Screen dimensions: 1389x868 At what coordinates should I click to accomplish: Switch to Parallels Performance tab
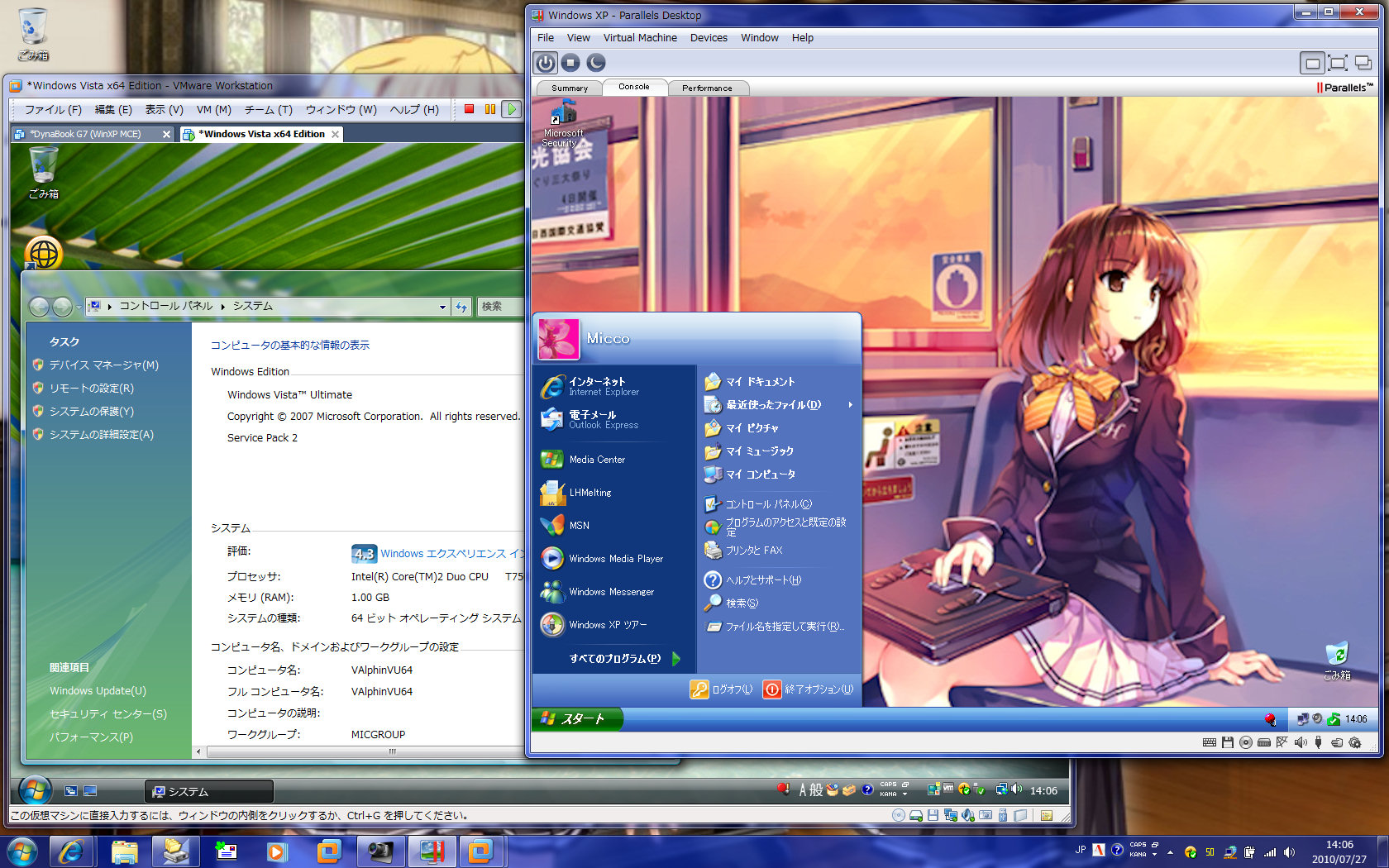pos(707,88)
